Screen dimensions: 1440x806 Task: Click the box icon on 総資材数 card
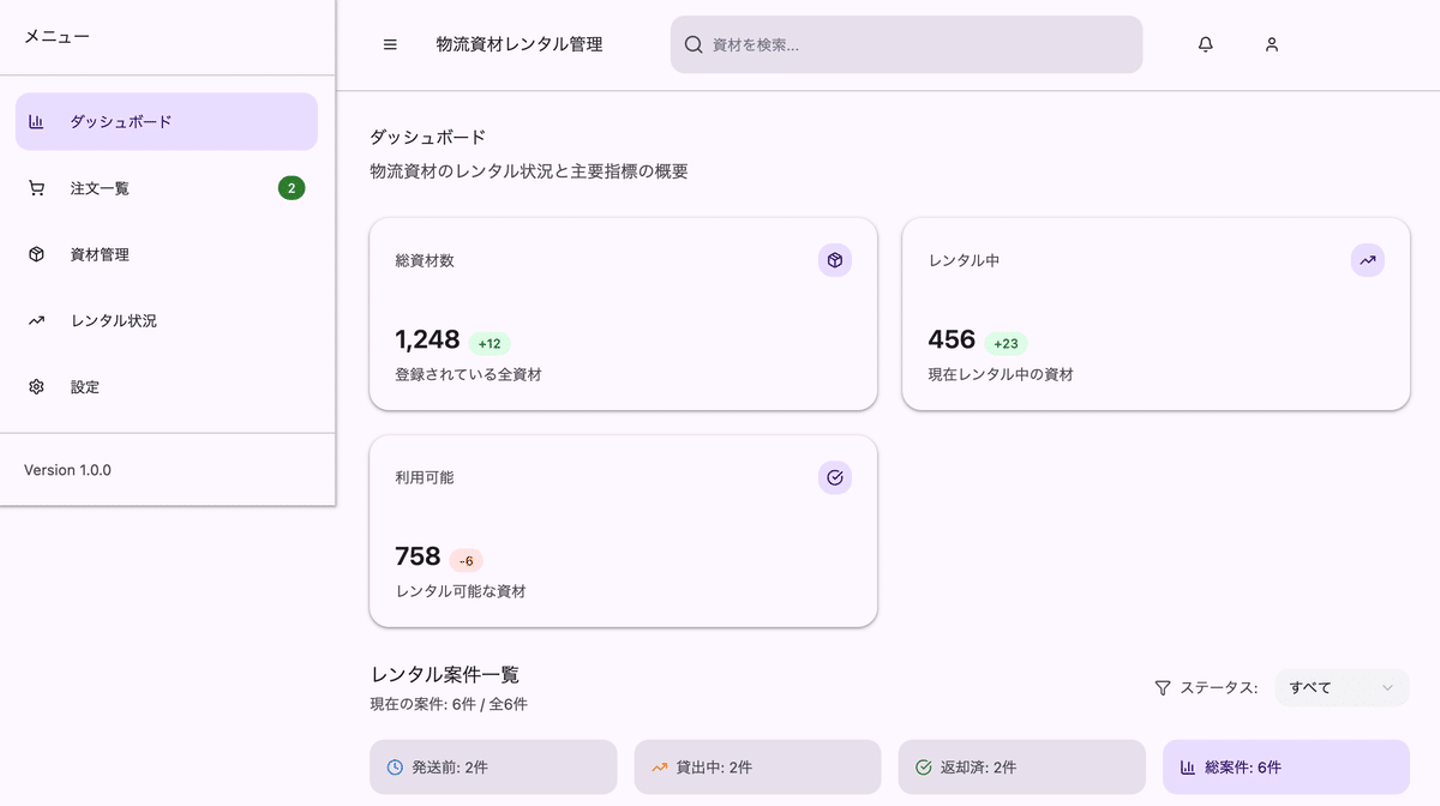pyautogui.click(x=834, y=260)
